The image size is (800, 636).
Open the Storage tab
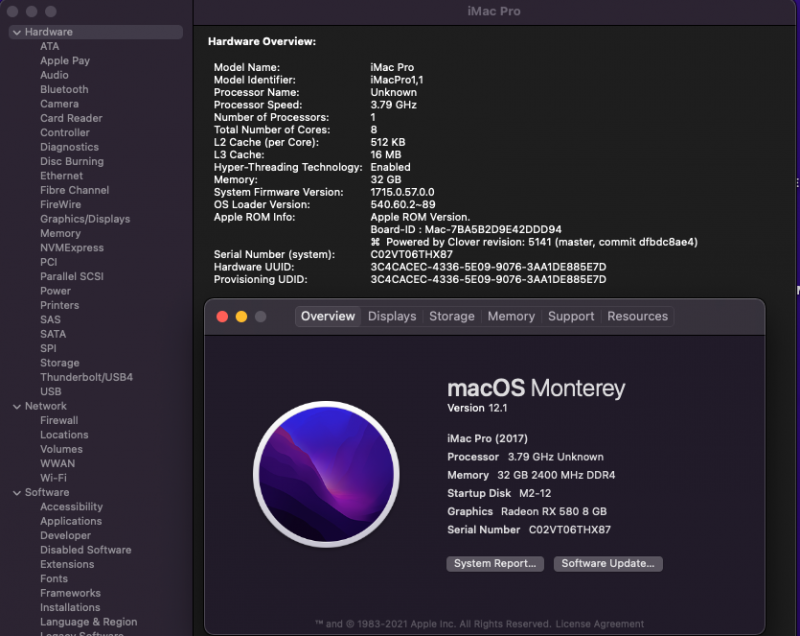452,316
